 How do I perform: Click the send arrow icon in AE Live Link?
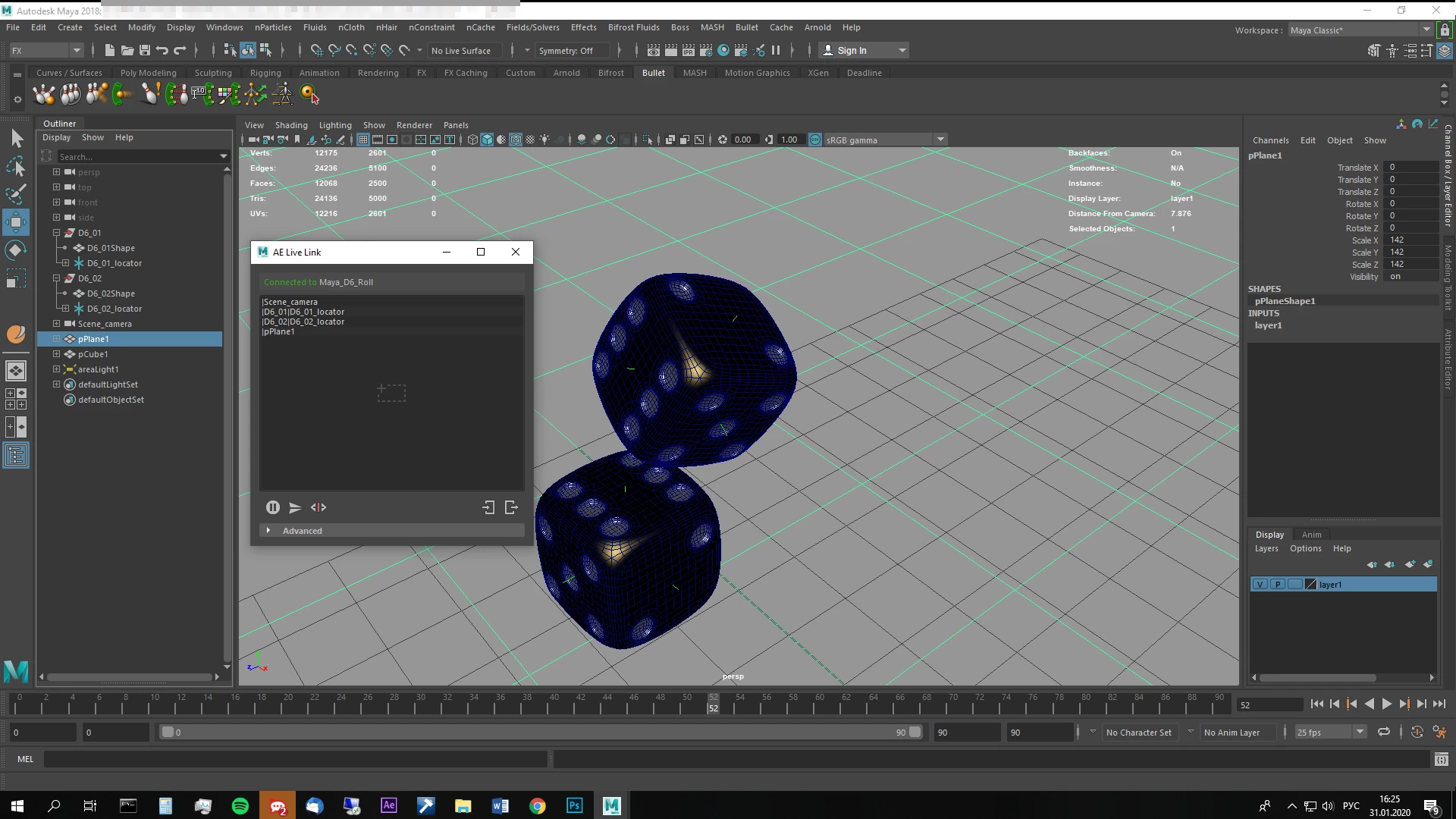pos(295,507)
